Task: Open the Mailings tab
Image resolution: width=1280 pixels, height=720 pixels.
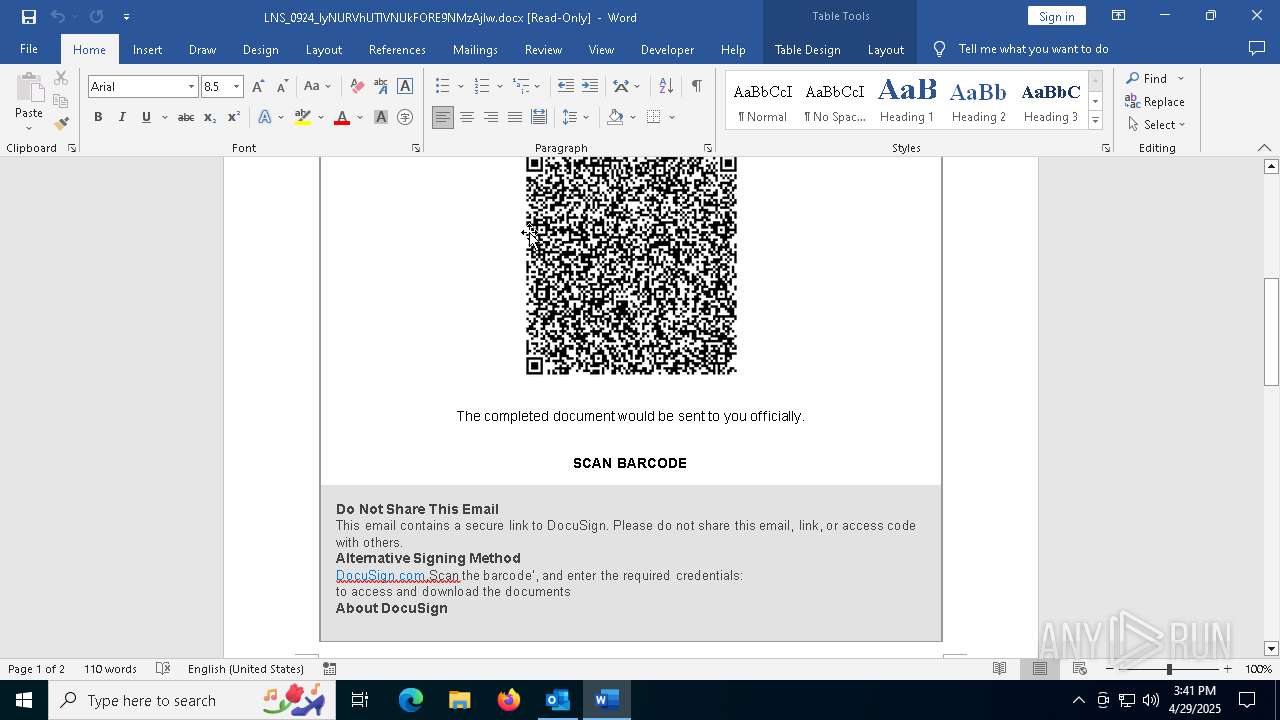Action: [475, 49]
